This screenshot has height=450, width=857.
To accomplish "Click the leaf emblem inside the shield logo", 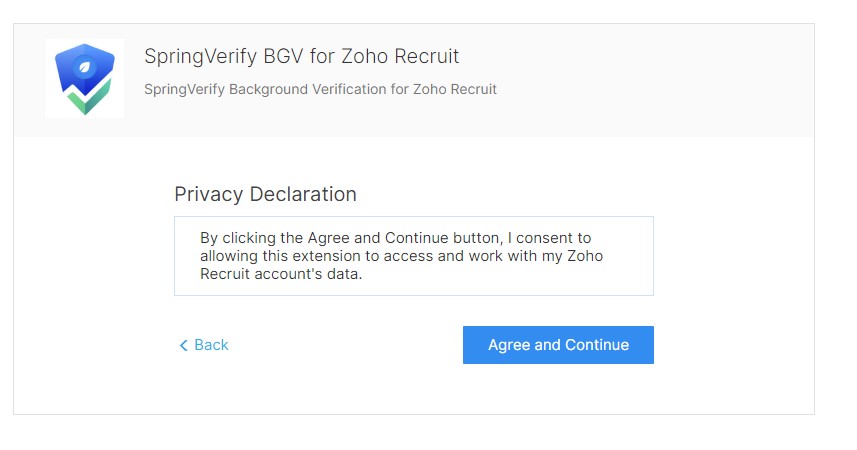I will click(85, 67).
